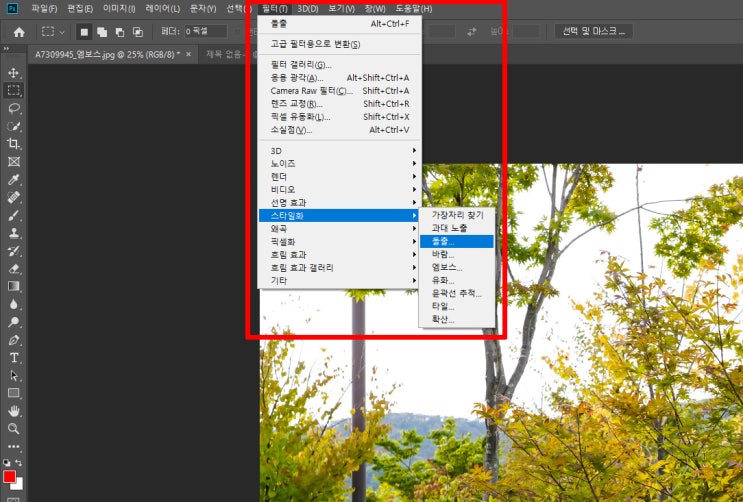Select the Rectangular Marquee tool in toolbox

13,90
